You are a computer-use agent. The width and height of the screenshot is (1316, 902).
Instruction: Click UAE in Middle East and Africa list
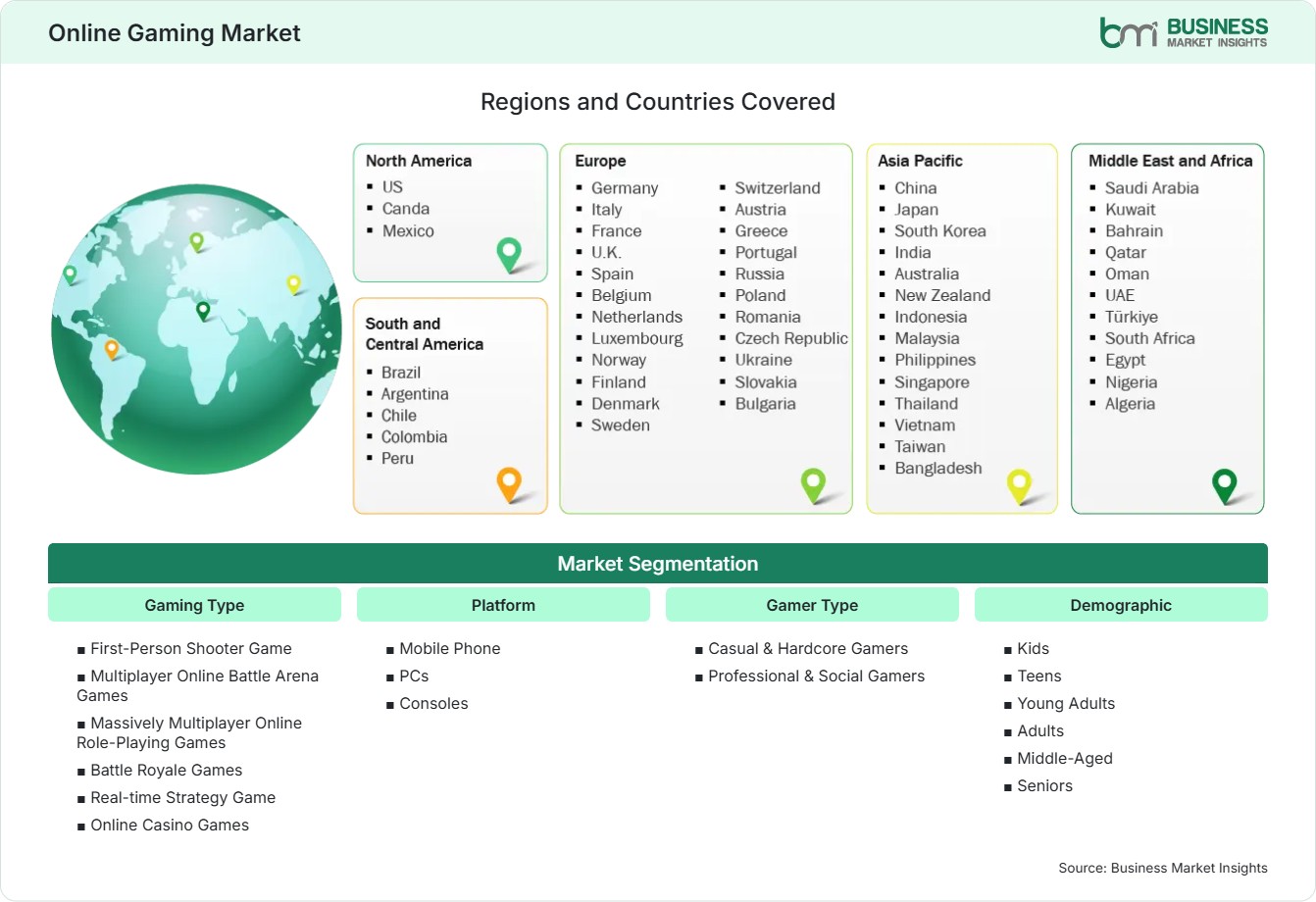1120,295
